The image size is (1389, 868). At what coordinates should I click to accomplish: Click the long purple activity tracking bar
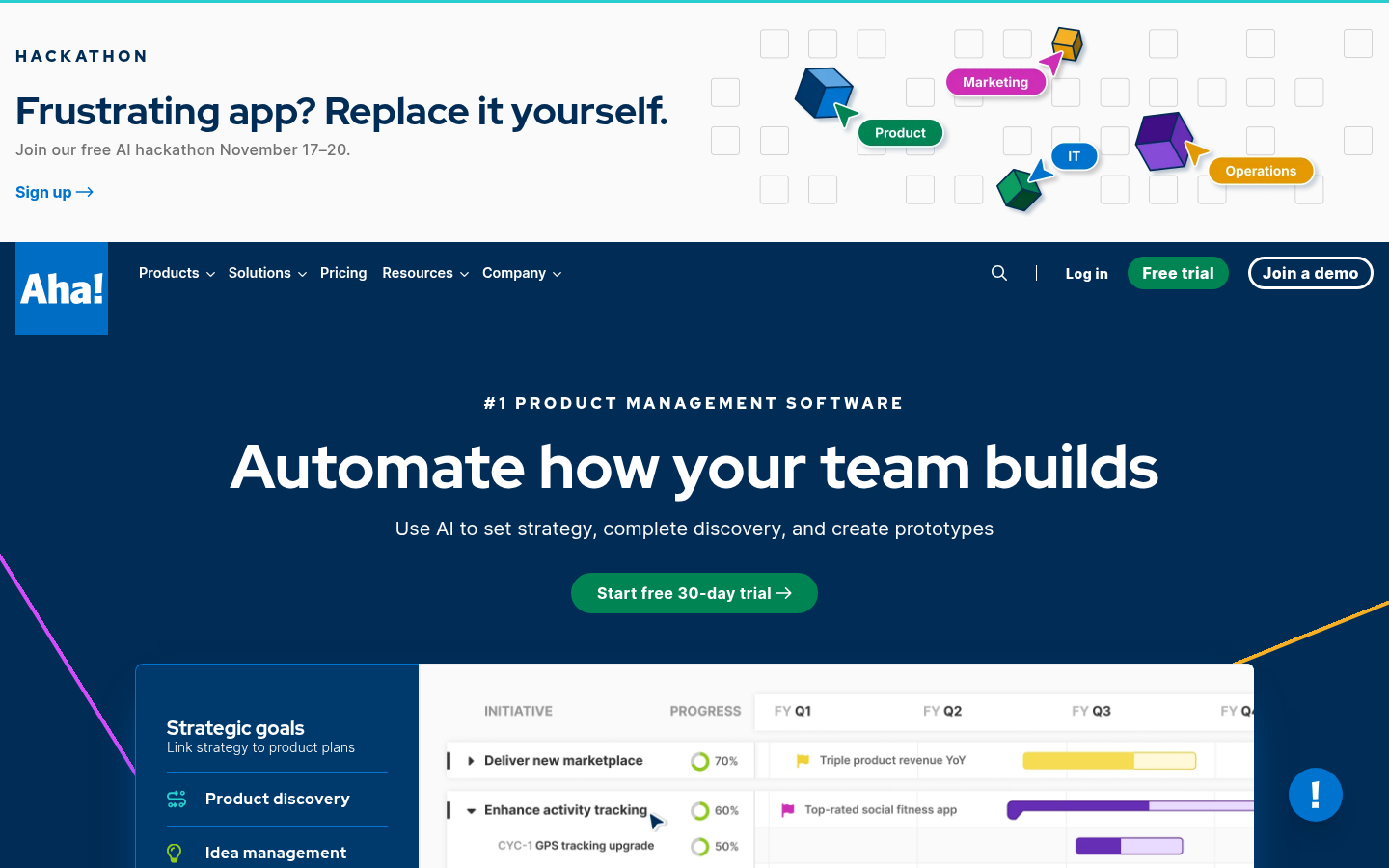(1130, 808)
